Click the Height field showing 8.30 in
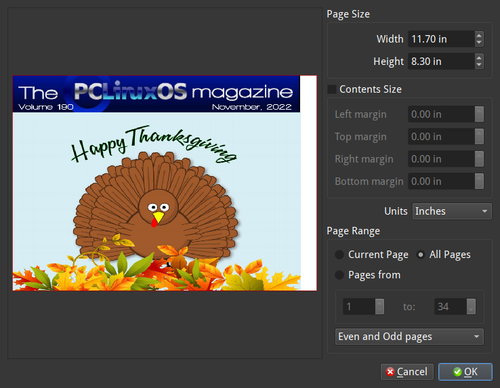 coord(441,61)
